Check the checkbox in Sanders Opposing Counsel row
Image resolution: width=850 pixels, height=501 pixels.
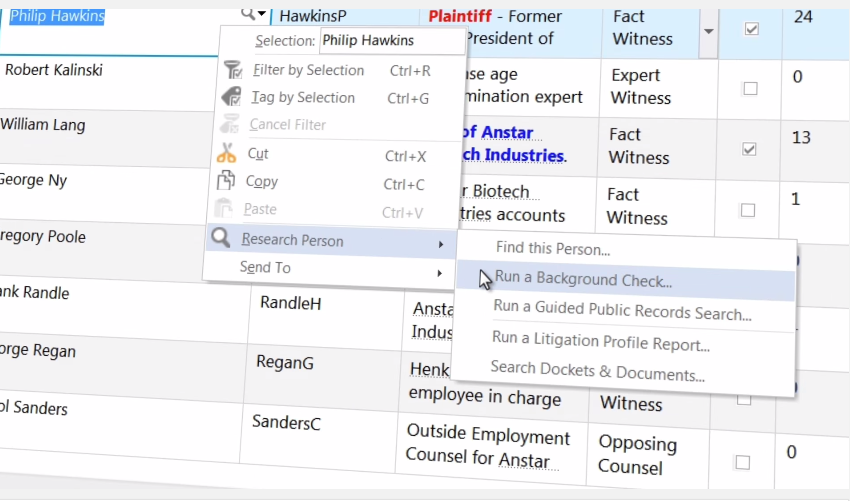click(x=742, y=463)
